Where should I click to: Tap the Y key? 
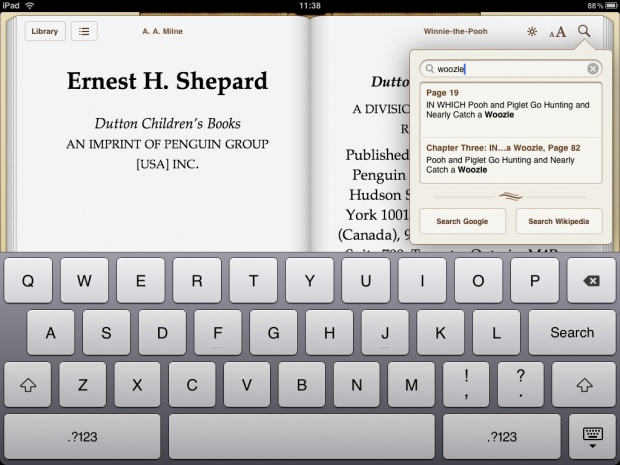pos(310,280)
